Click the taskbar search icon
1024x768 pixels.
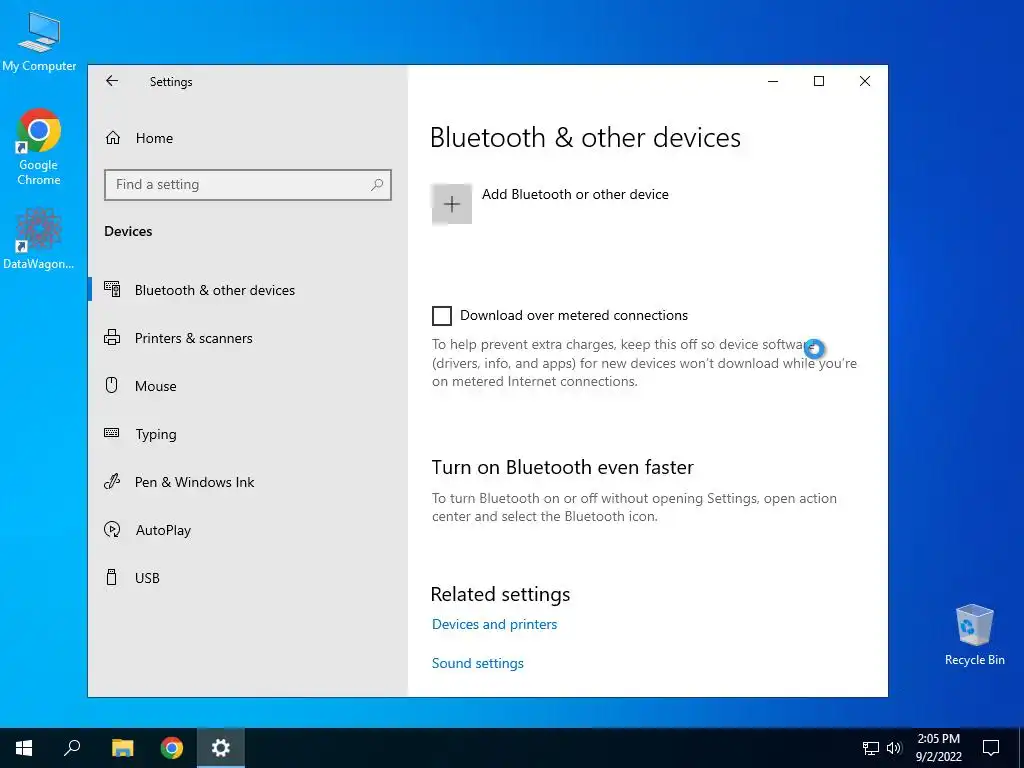(72, 748)
